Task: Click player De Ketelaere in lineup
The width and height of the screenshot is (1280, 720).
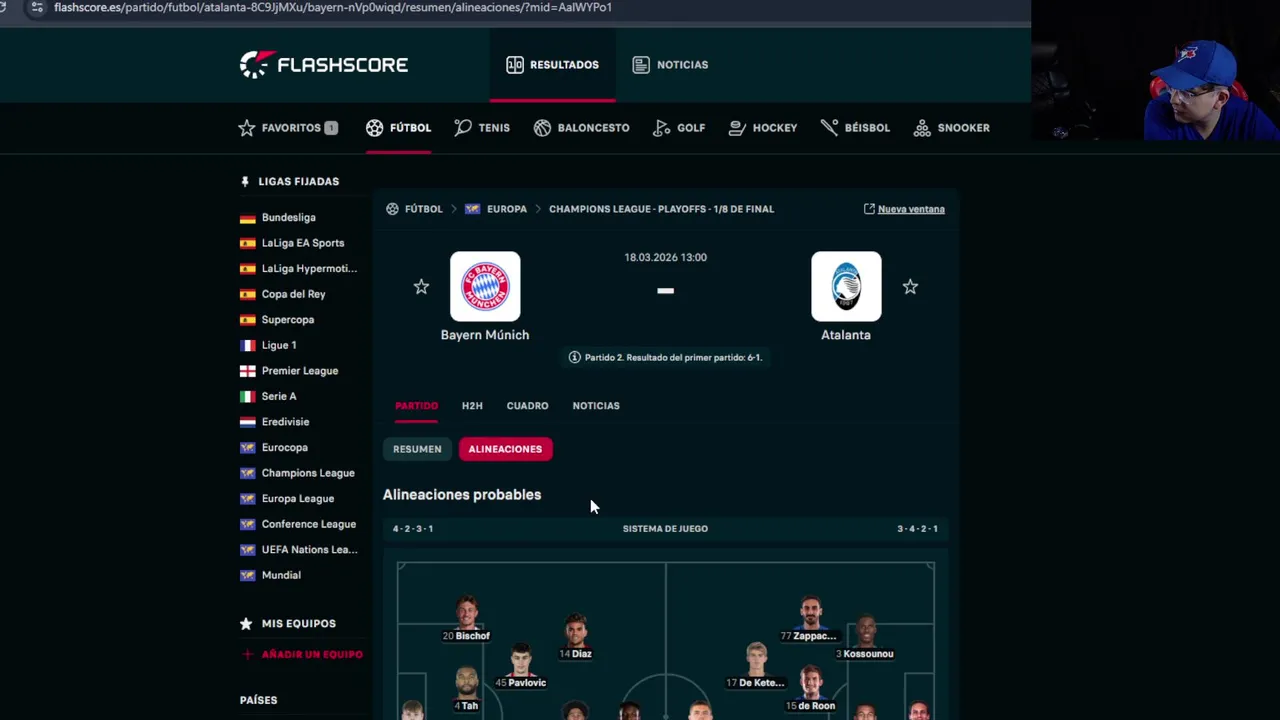Action: coord(756,666)
